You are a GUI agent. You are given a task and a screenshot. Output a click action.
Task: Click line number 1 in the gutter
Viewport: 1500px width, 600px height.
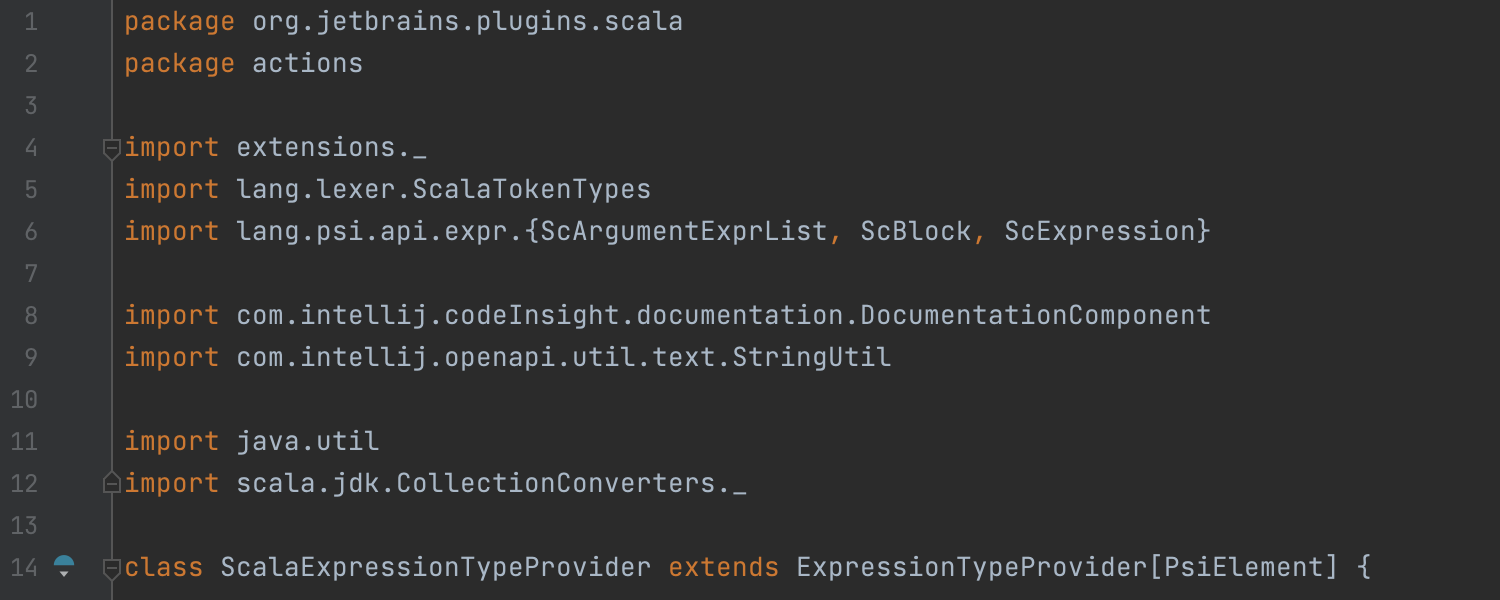click(x=30, y=22)
